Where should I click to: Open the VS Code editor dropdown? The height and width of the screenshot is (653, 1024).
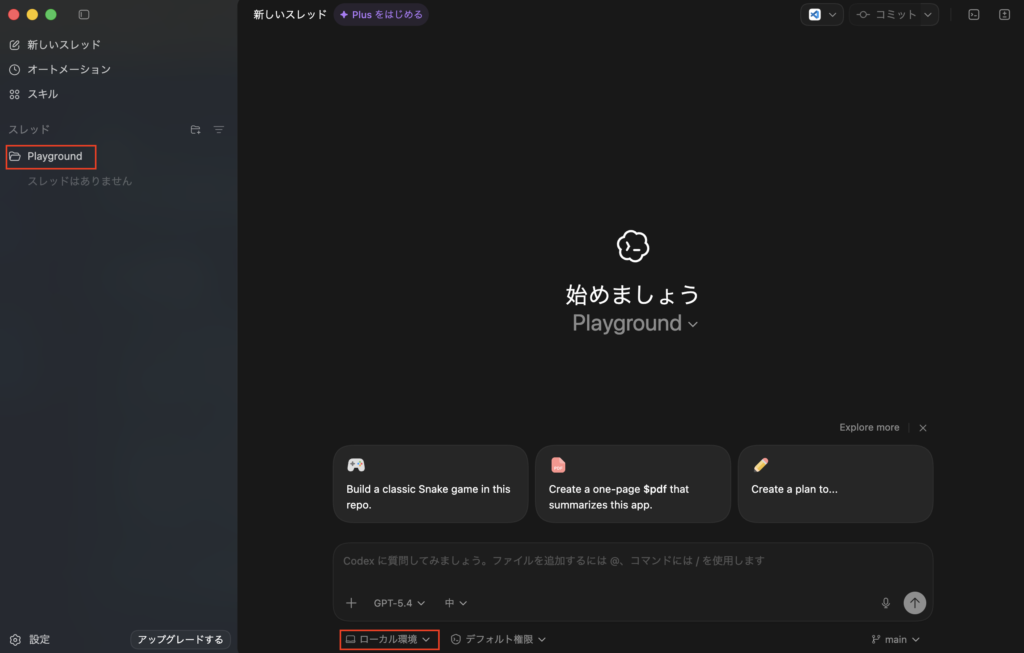tap(822, 15)
